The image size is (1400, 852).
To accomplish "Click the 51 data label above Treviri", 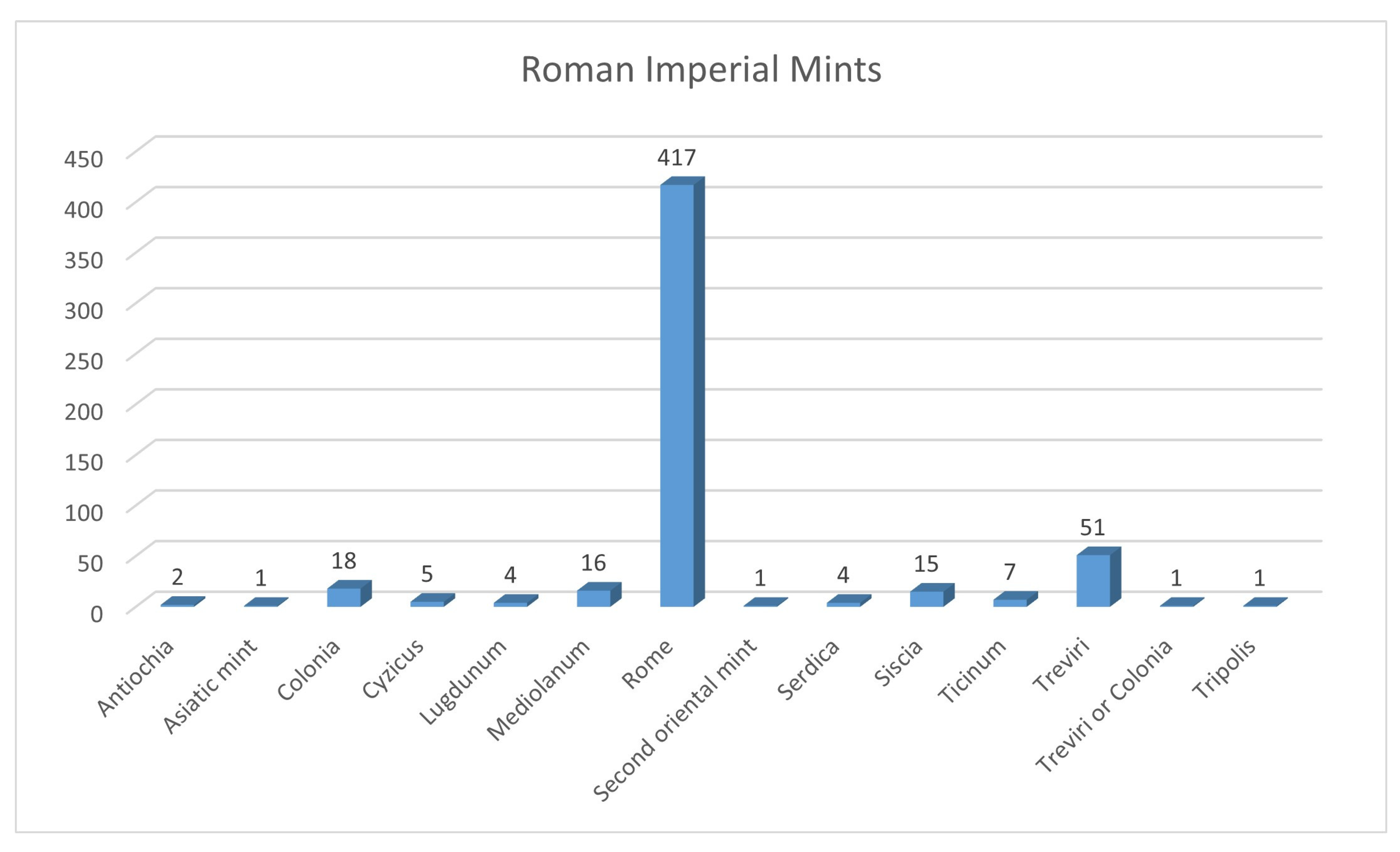I will coord(1093,527).
